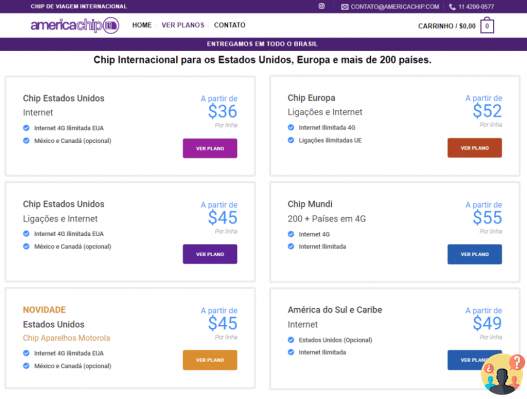This screenshot has width=527, height=399.
Task: Click the contato@americachip.com email link
Action: click(x=395, y=7)
